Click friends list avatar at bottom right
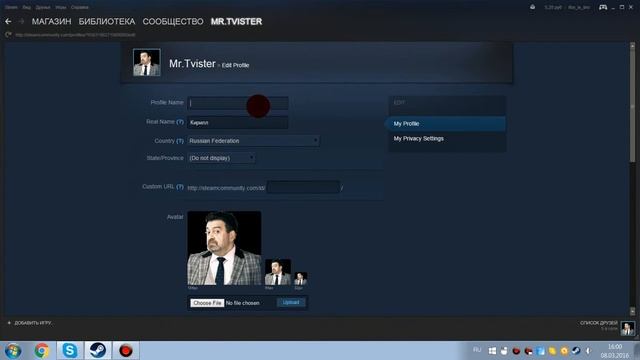The height and width of the screenshot is (360, 640). (628, 328)
